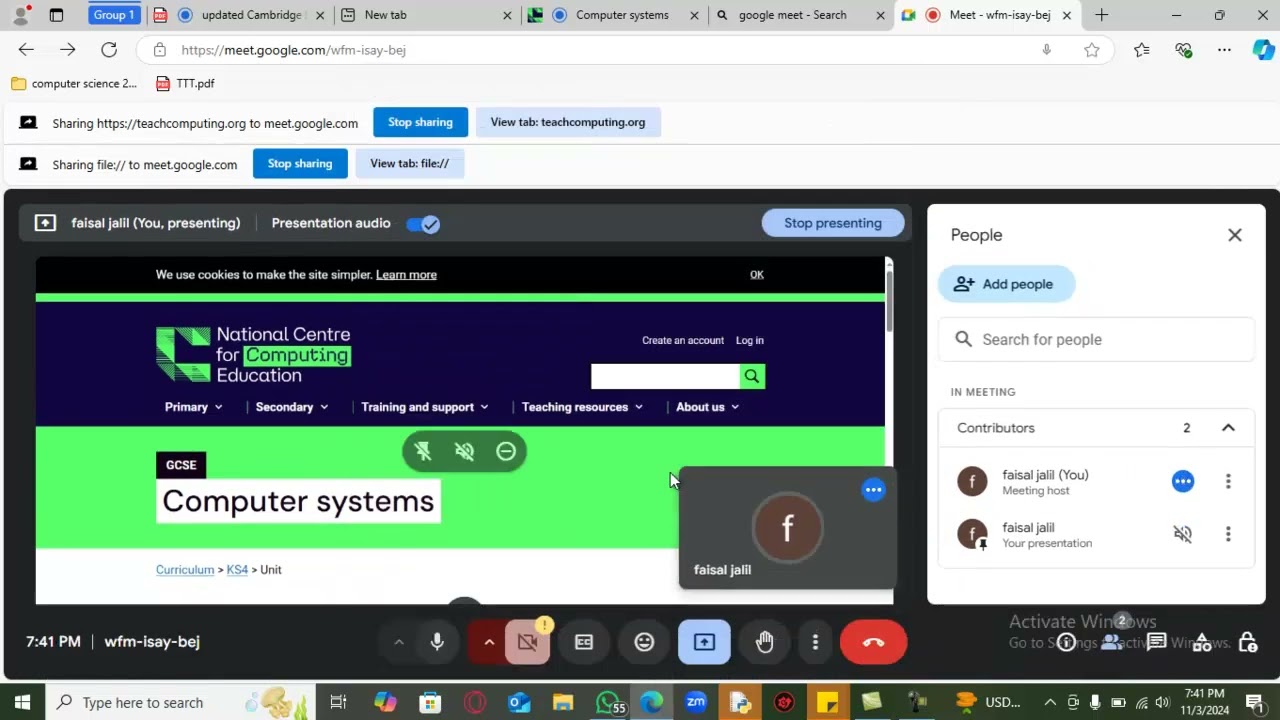Open Primary dropdown menu on site
Image resolution: width=1280 pixels, height=720 pixels.
(x=194, y=407)
